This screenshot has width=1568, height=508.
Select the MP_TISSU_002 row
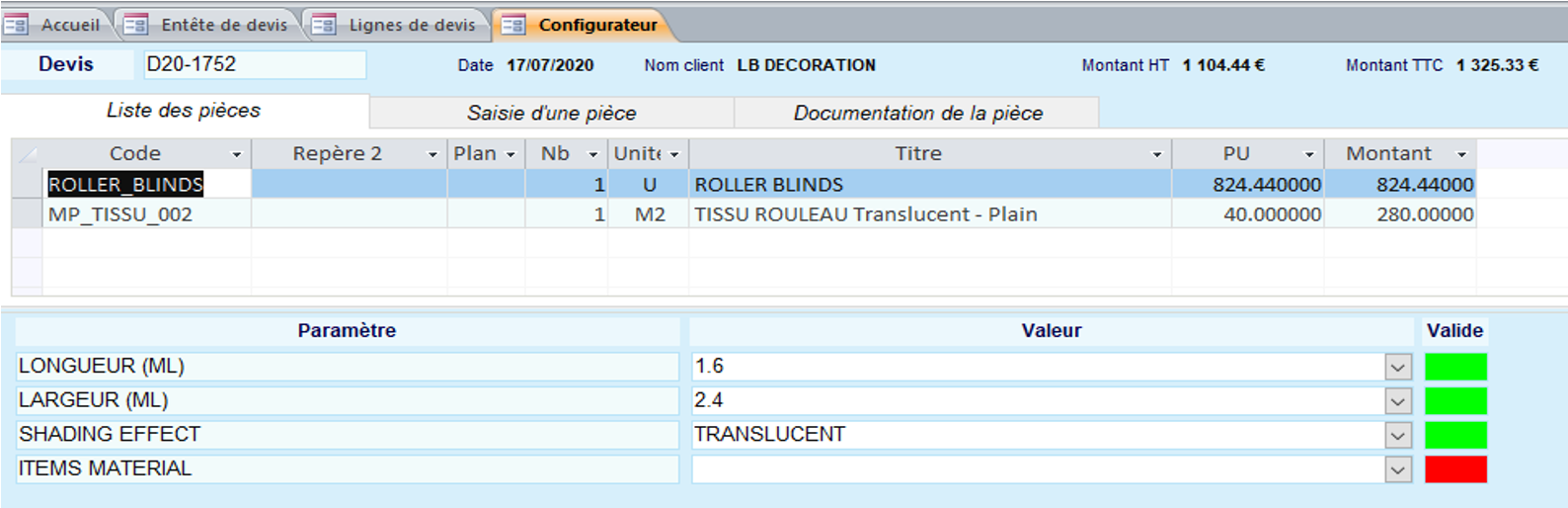click(120, 214)
